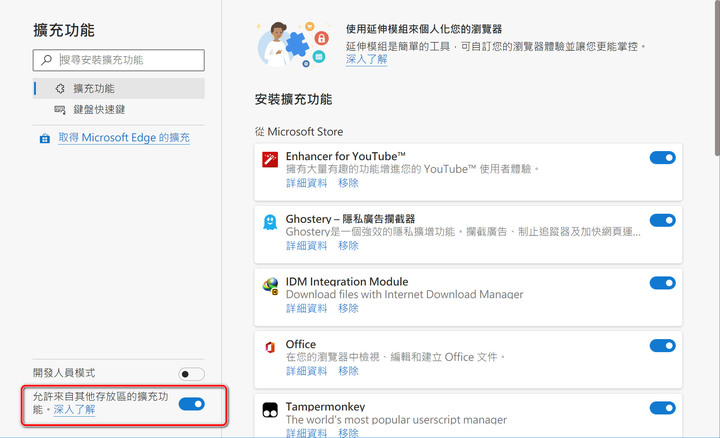
Task: Toggle off IDM Integration Module
Action: 663,283
